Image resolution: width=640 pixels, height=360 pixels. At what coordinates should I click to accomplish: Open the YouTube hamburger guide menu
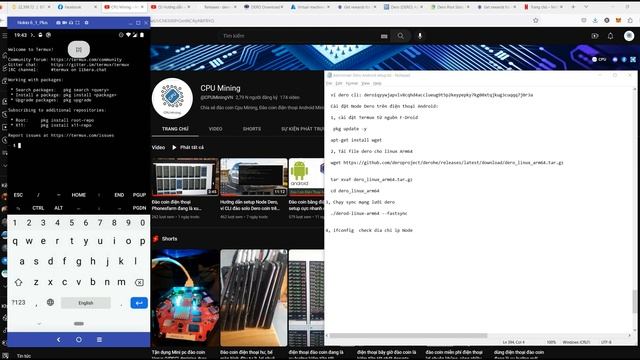[x=4, y=36]
